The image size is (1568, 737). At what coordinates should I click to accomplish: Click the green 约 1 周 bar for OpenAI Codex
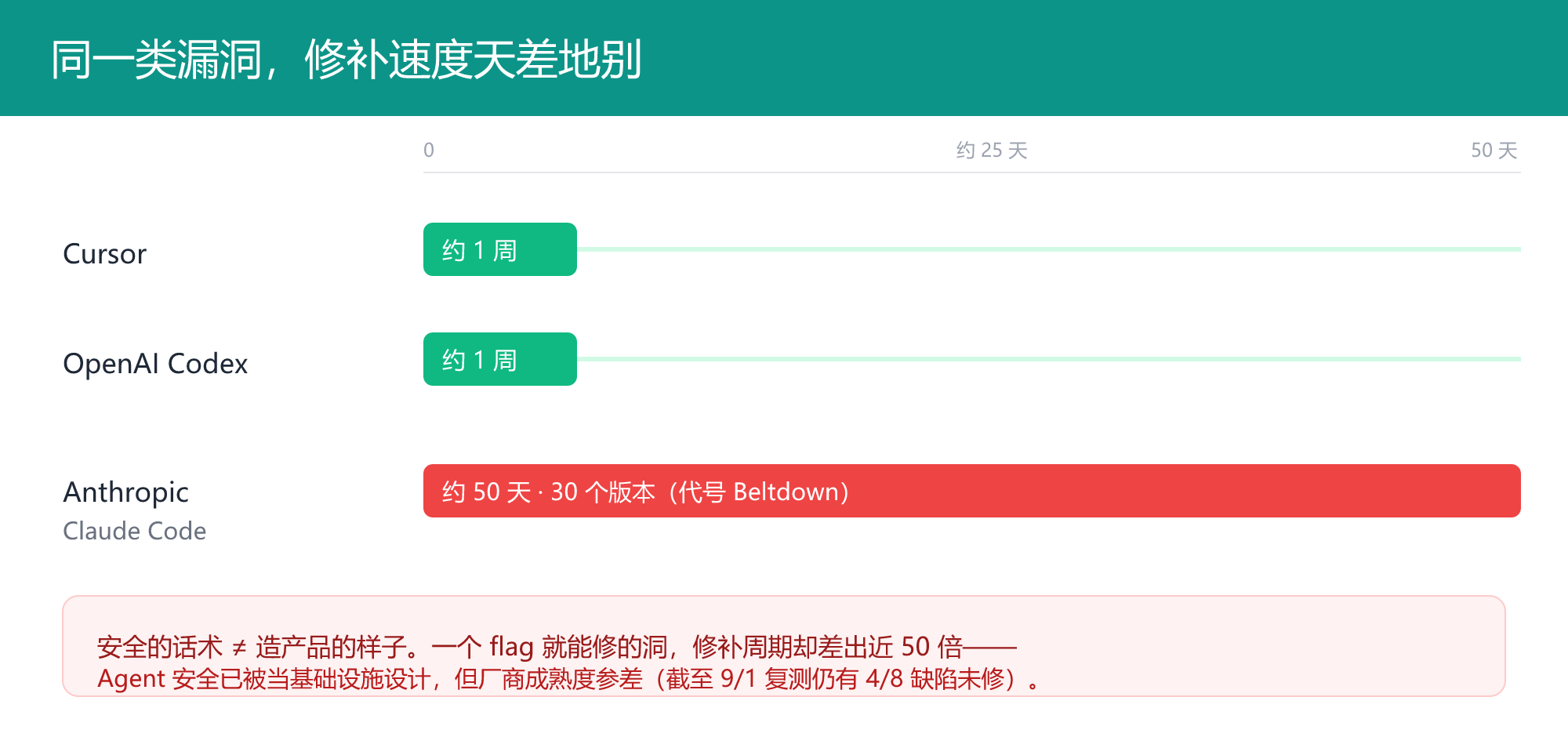pos(500,359)
